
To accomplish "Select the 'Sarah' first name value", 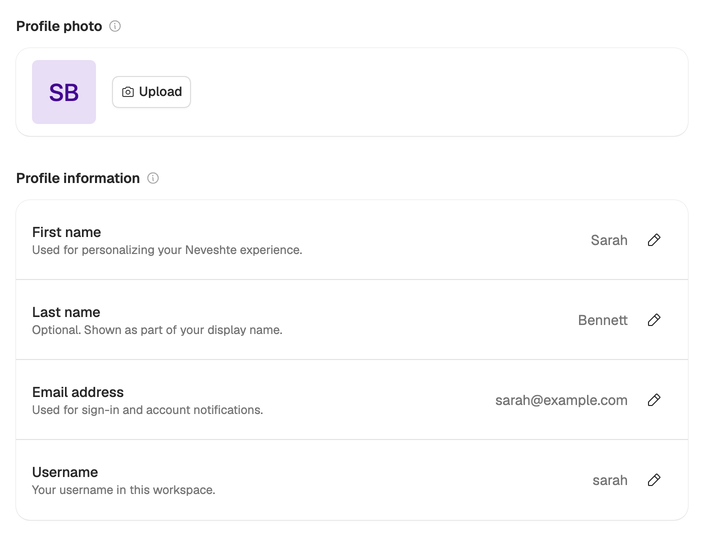I will 609,240.
